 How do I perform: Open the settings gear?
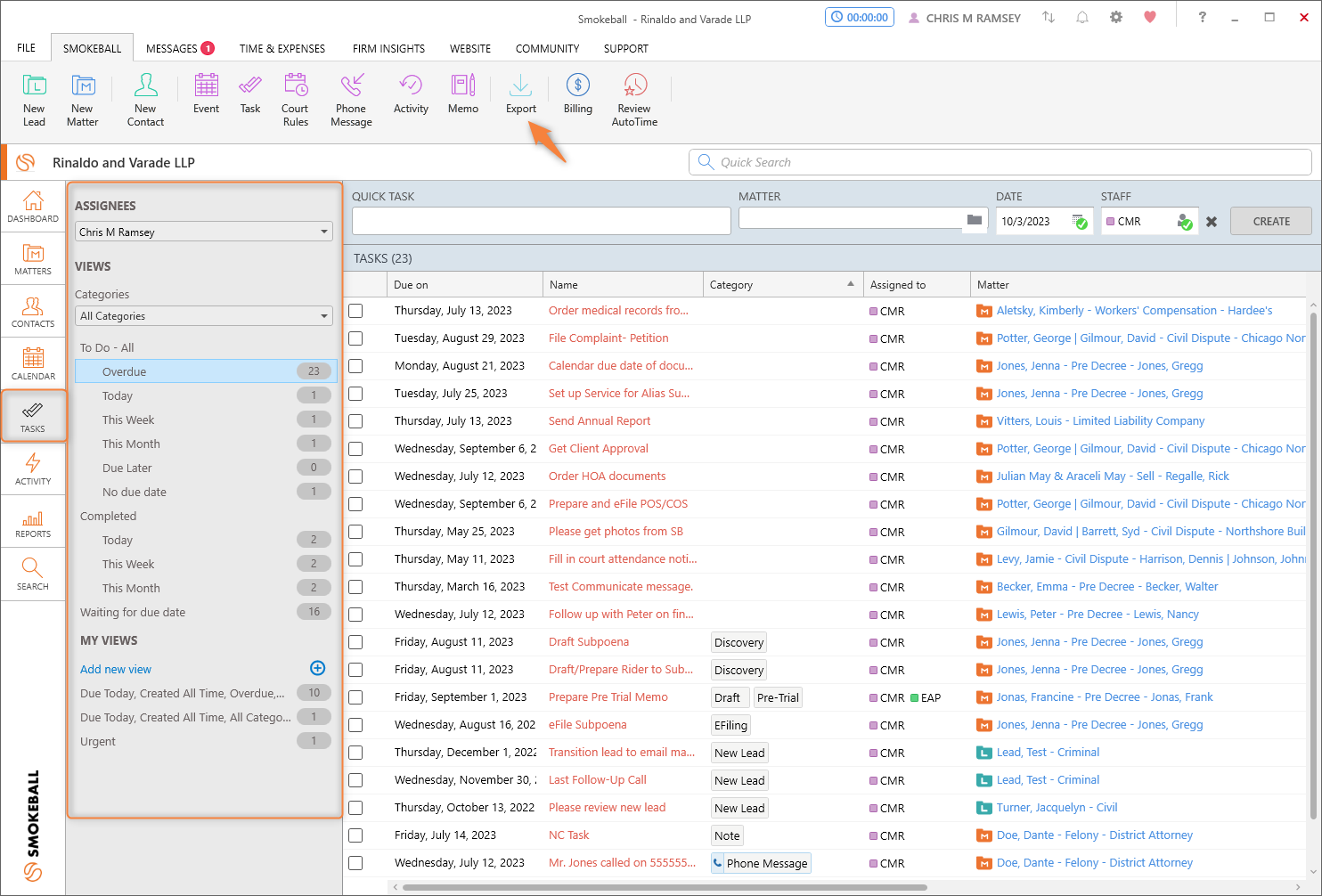pyautogui.click(x=1116, y=17)
